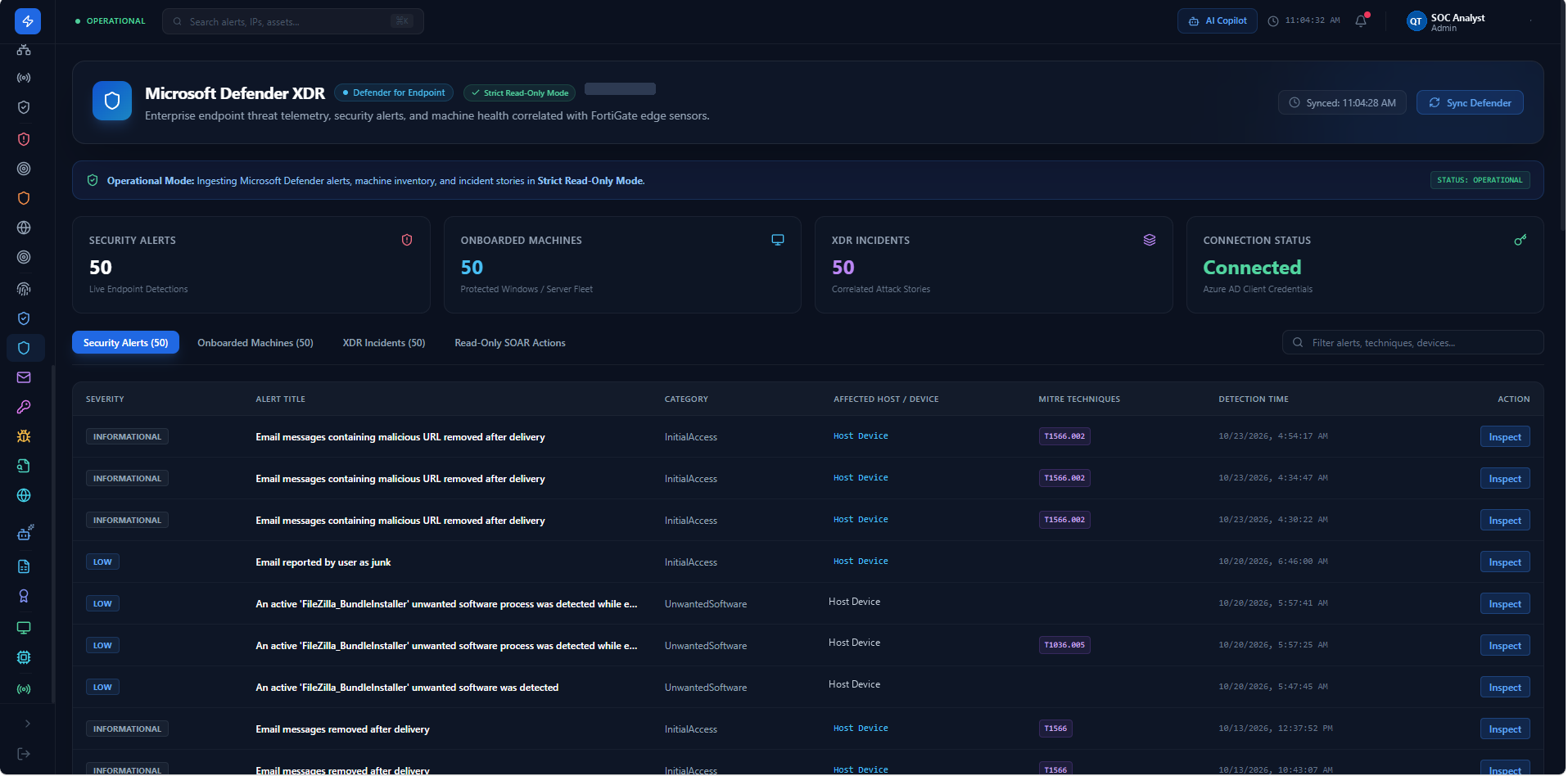Open the AI Copilot button

1218,21
